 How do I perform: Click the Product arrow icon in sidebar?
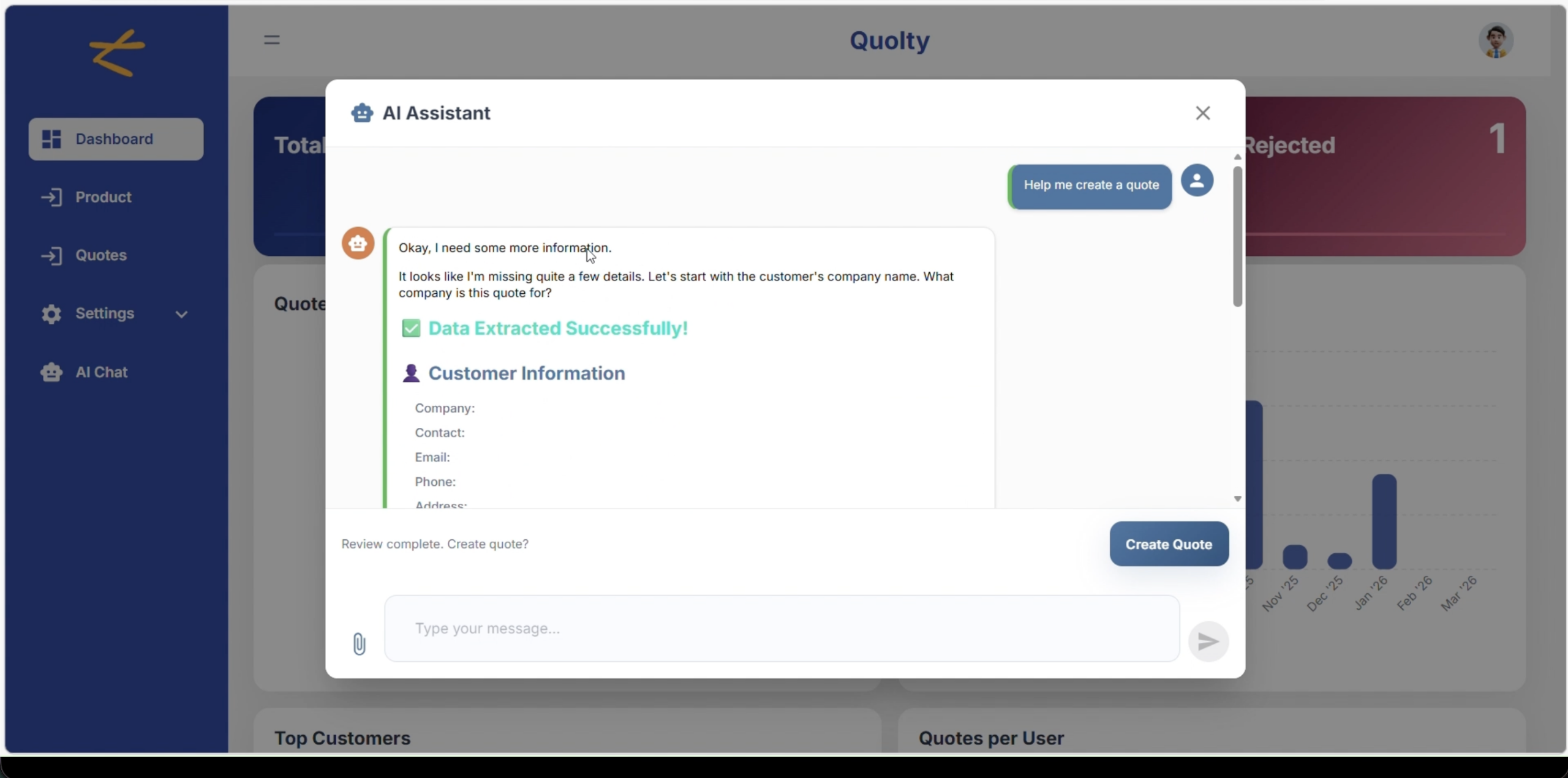pyautogui.click(x=53, y=196)
